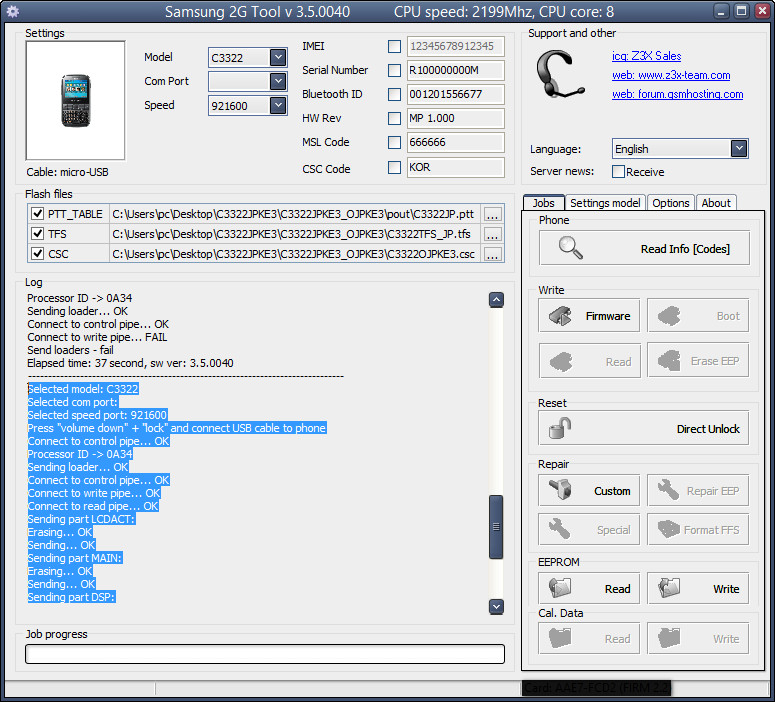This screenshot has width=775, height=702.
Task: Browse for the TFS file
Action: pos(492,234)
